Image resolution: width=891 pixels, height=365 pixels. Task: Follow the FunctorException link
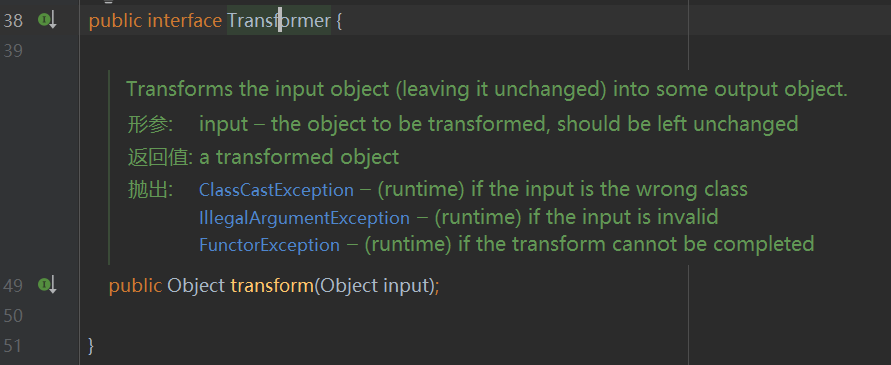pyautogui.click(x=269, y=245)
